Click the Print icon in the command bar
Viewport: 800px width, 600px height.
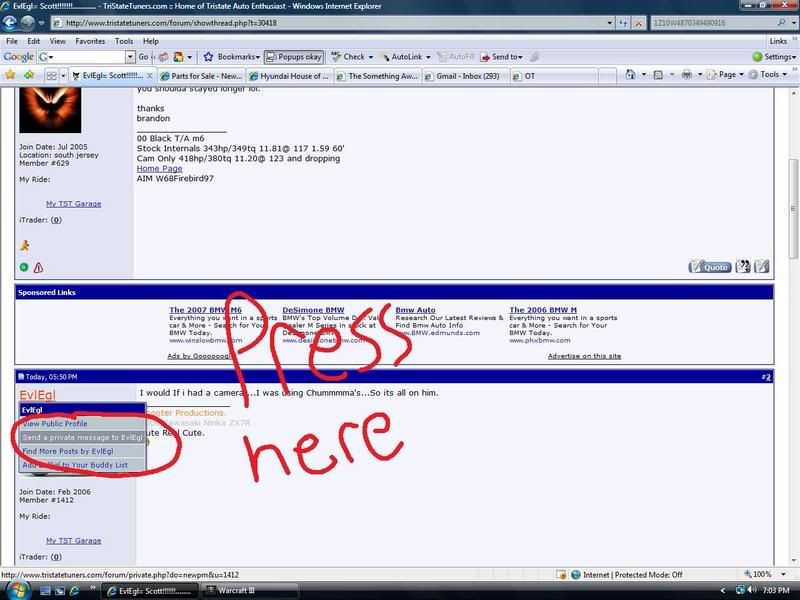click(687, 74)
